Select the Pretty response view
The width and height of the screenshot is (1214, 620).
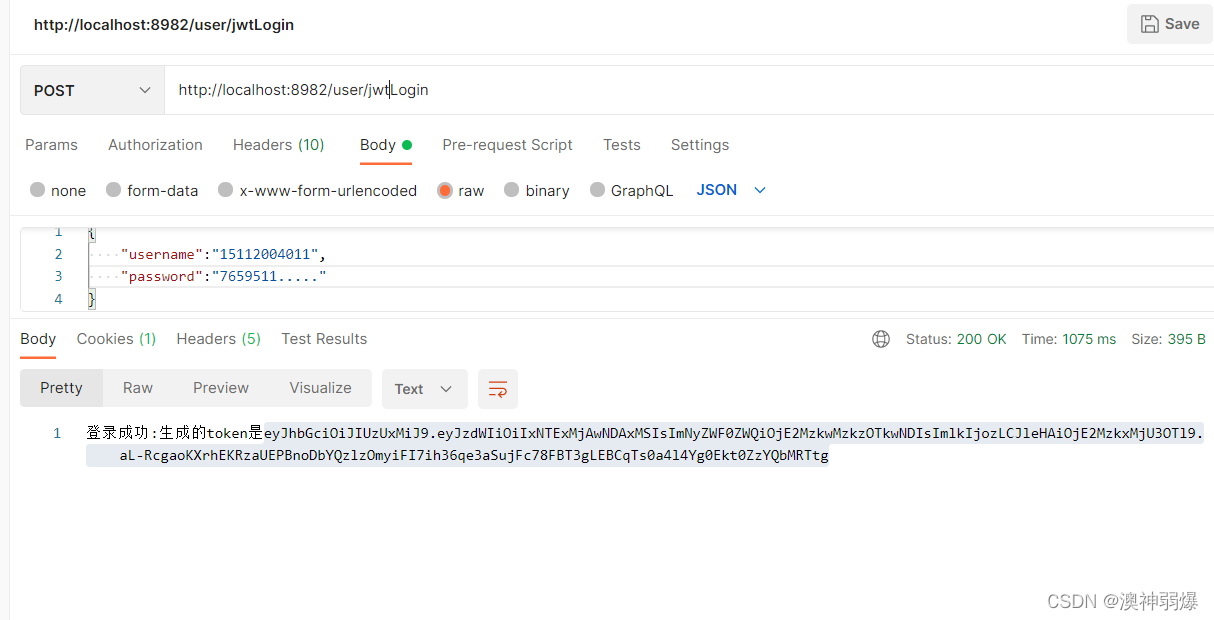click(61, 388)
